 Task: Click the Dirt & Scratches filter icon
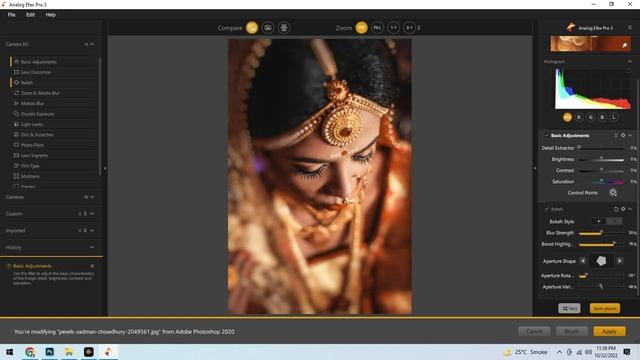click(16, 134)
